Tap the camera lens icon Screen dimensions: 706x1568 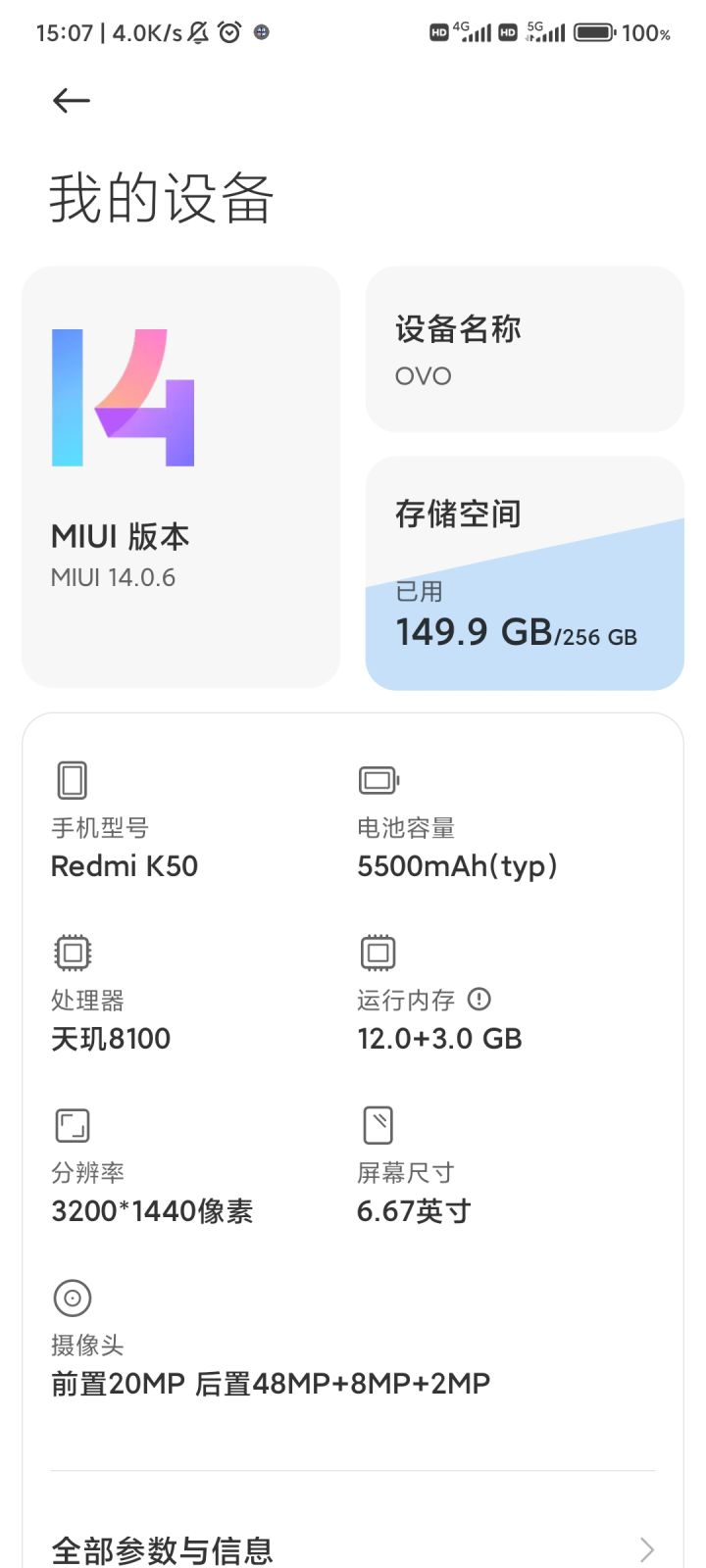tap(73, 1298)
